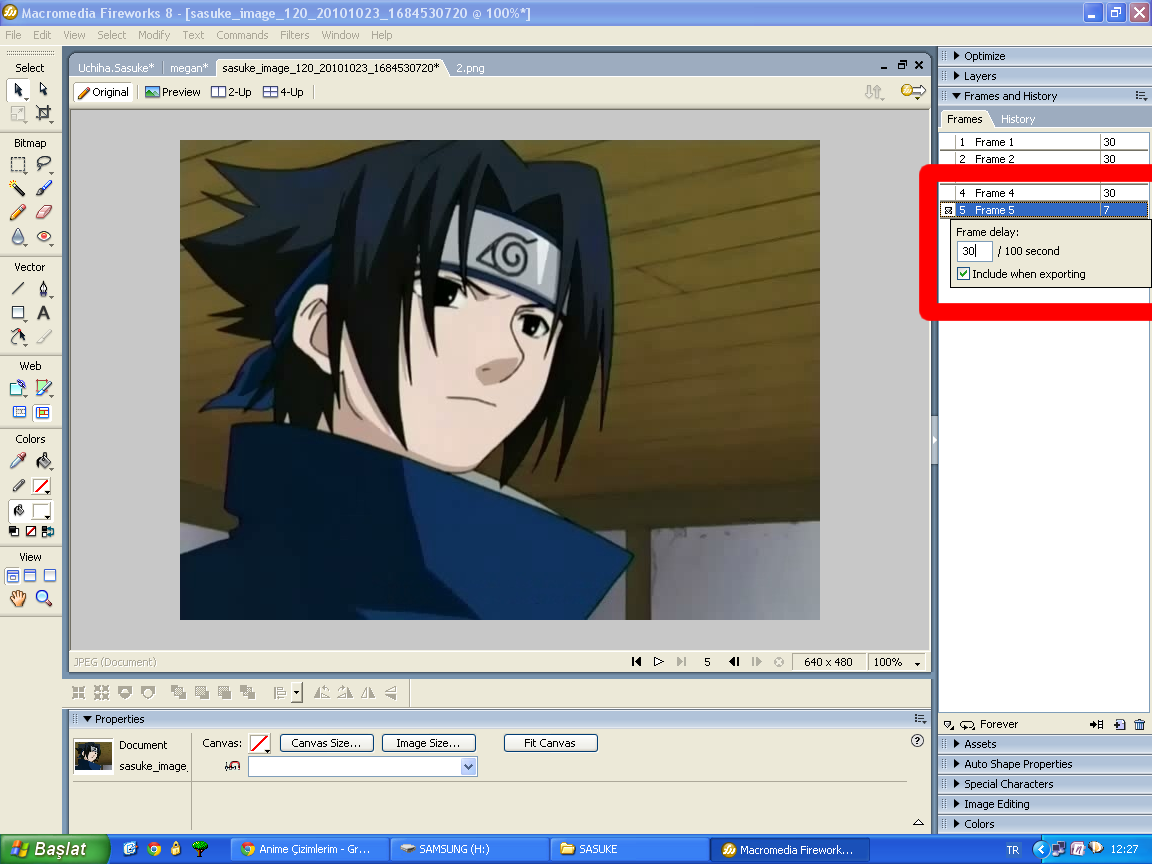Select the Brush tool

(x=43, y=188)
